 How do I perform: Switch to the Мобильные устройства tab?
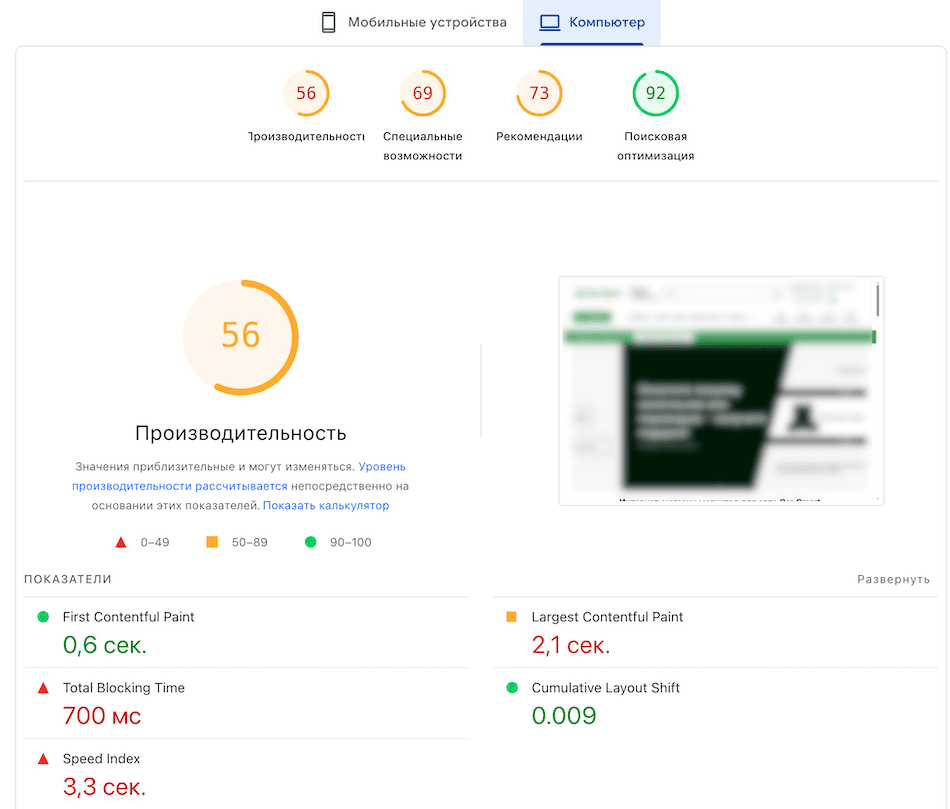[x=412, y=20]
